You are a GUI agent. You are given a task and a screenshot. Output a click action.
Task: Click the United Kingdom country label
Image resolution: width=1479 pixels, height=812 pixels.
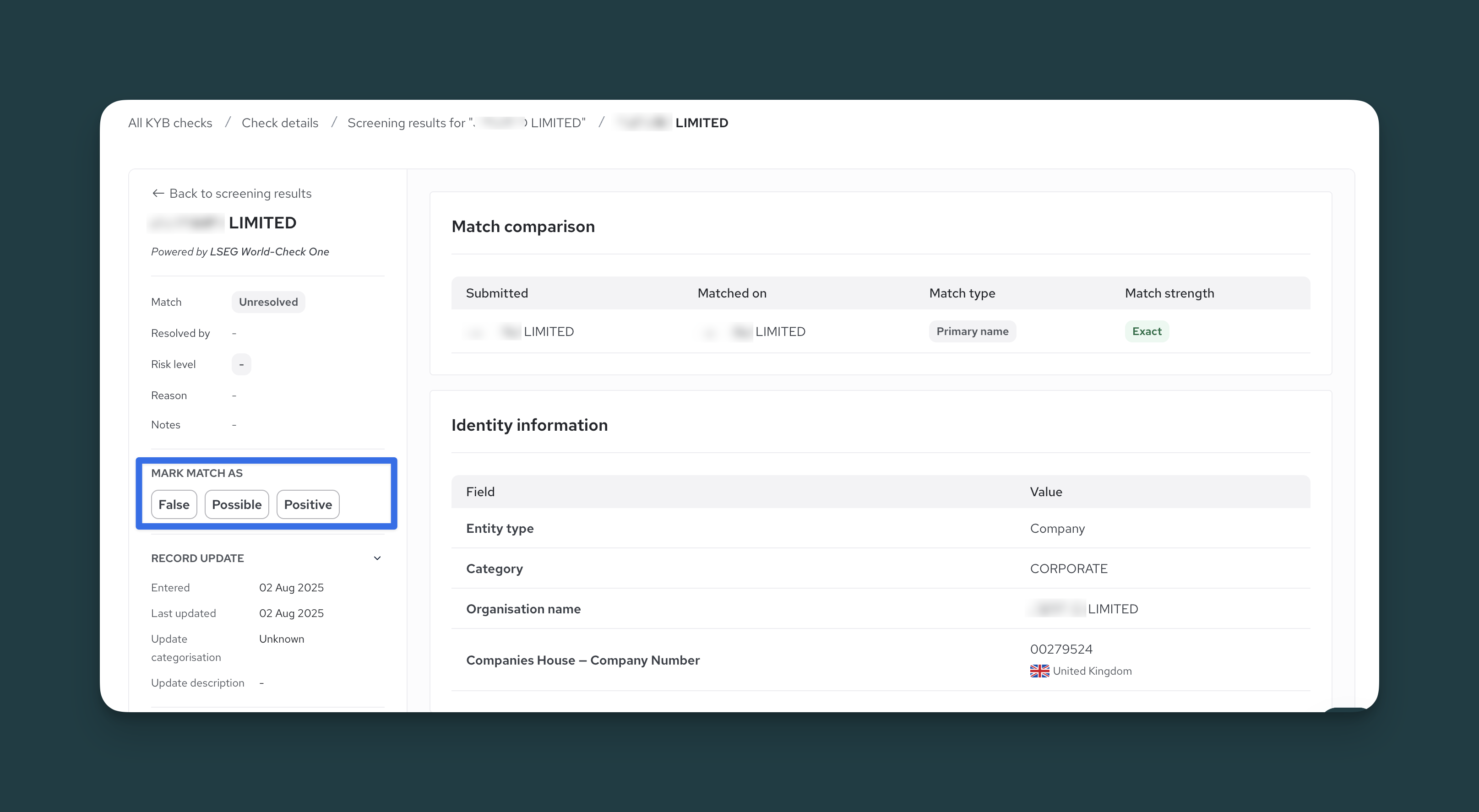[1092, 671]
